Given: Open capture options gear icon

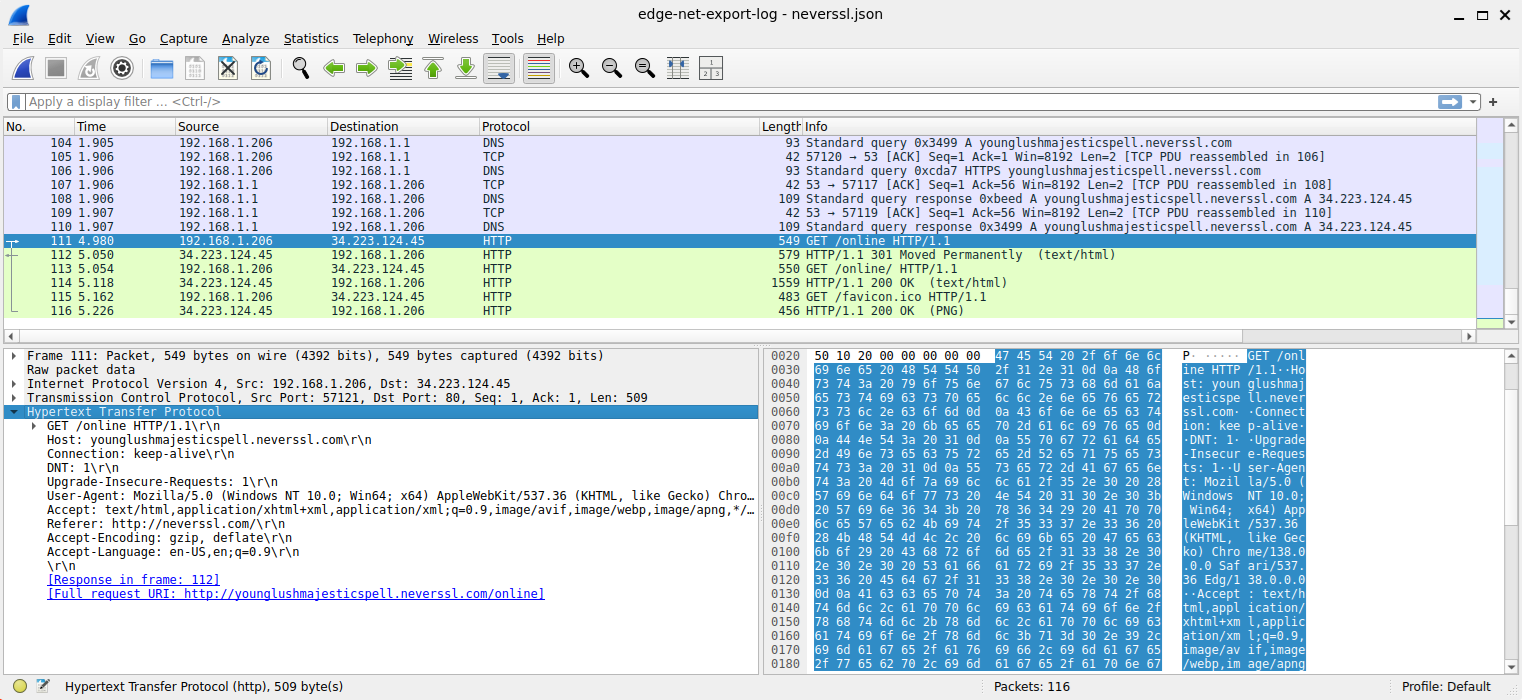Looking at the screenshot, I should pyautogui.click(x=122, y=68).
